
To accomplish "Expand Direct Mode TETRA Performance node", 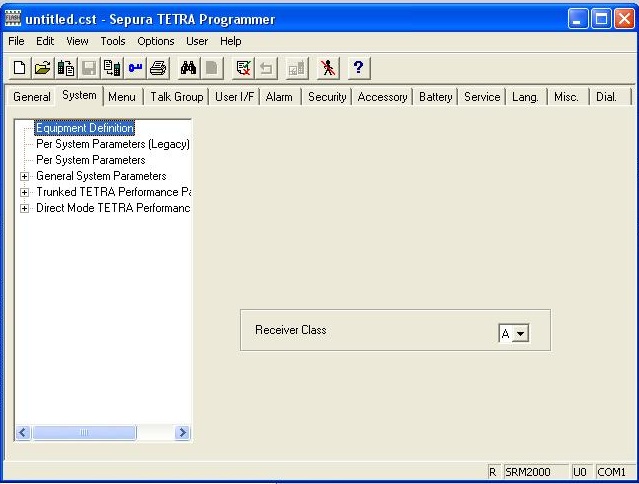I will (24, 209).
